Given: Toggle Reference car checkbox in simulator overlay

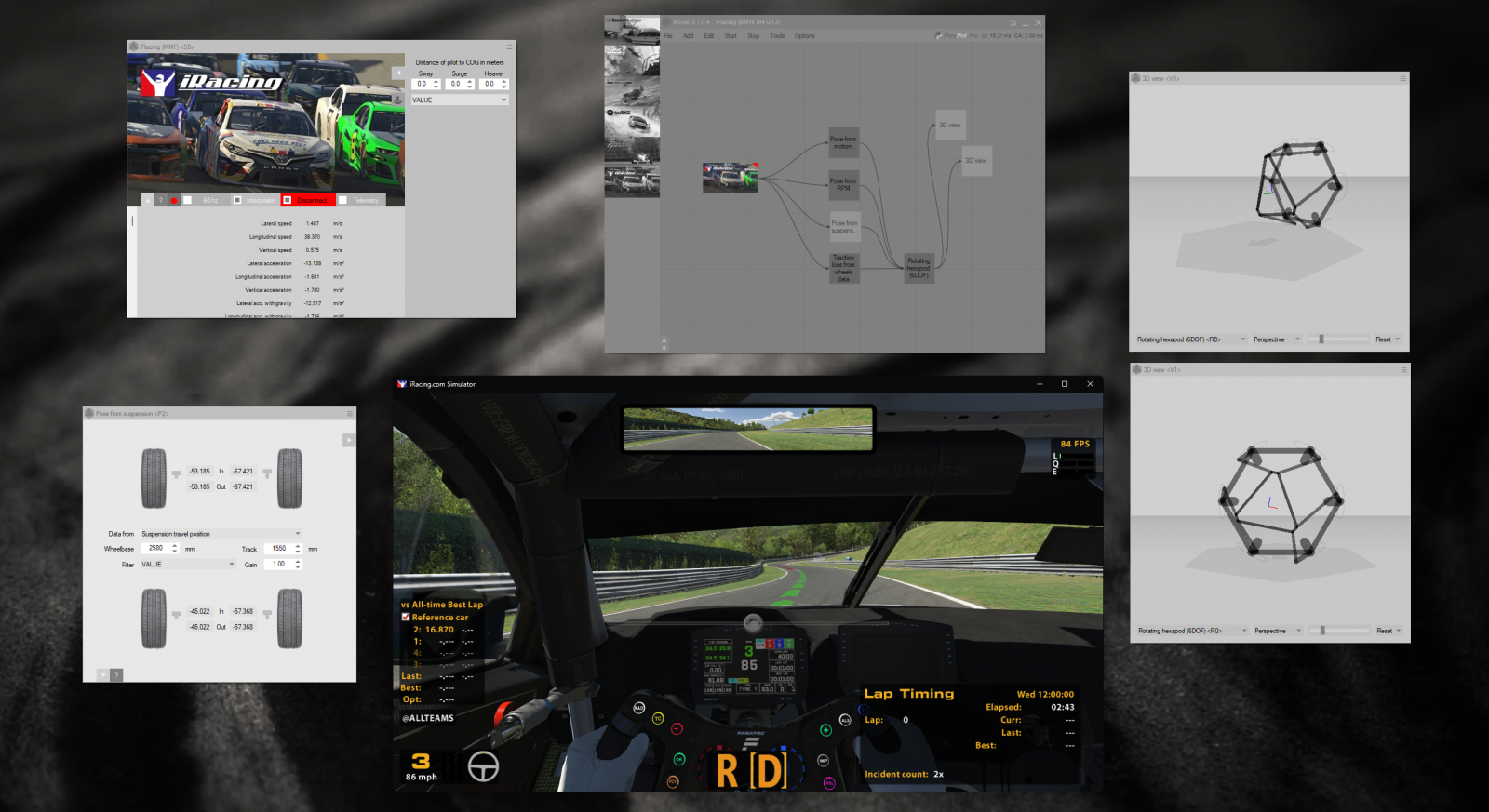Looking at the screenshot, I should [x=406, y=617].
